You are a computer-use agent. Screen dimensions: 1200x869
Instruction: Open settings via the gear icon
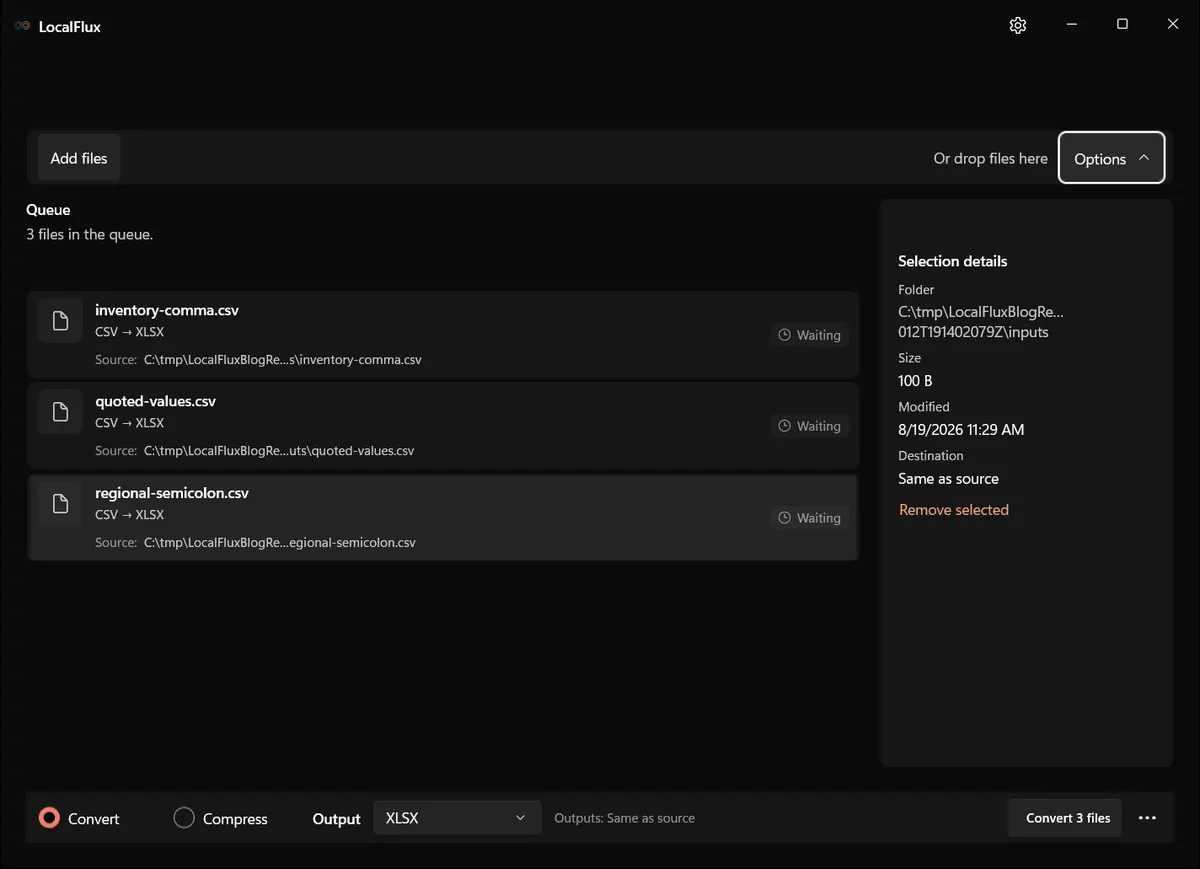tap(1018, 25)
